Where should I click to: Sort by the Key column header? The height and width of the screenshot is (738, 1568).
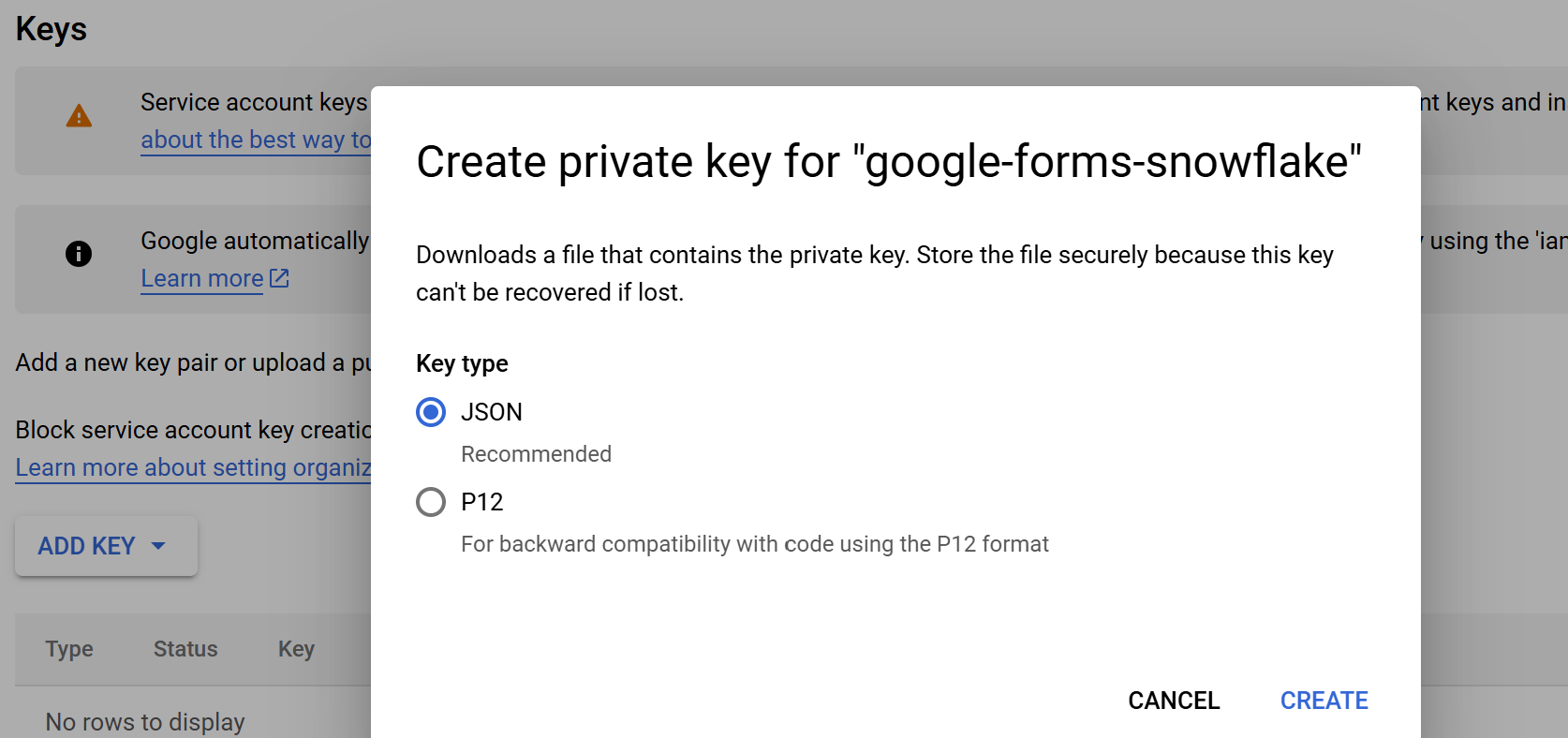296,649
